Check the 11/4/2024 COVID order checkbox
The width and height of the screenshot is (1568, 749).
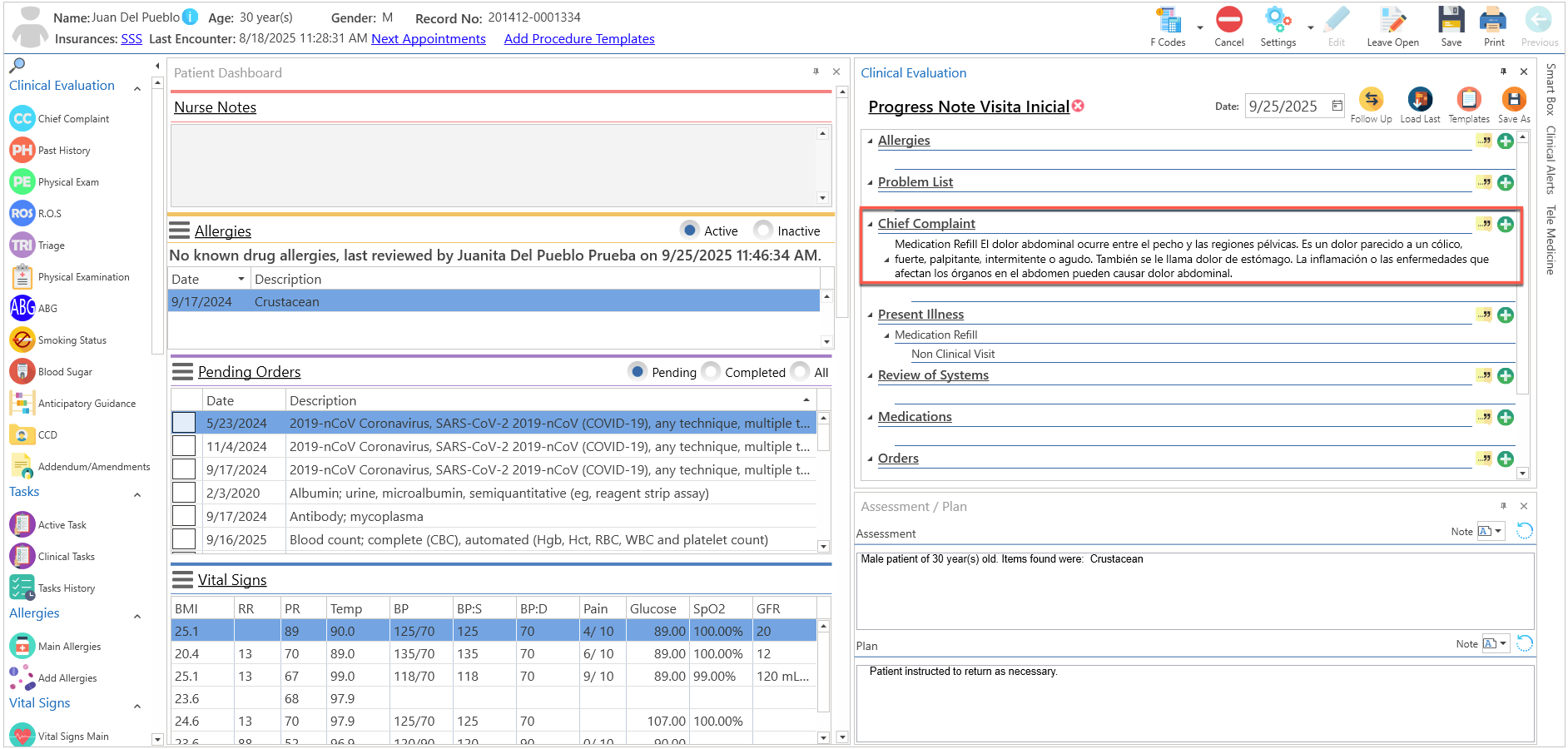(184, 446)
